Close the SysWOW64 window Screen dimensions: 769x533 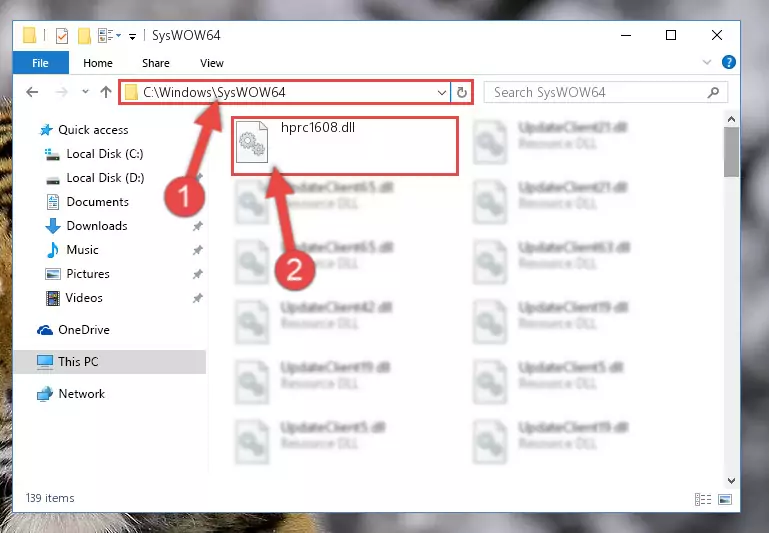tap(717, 35)
